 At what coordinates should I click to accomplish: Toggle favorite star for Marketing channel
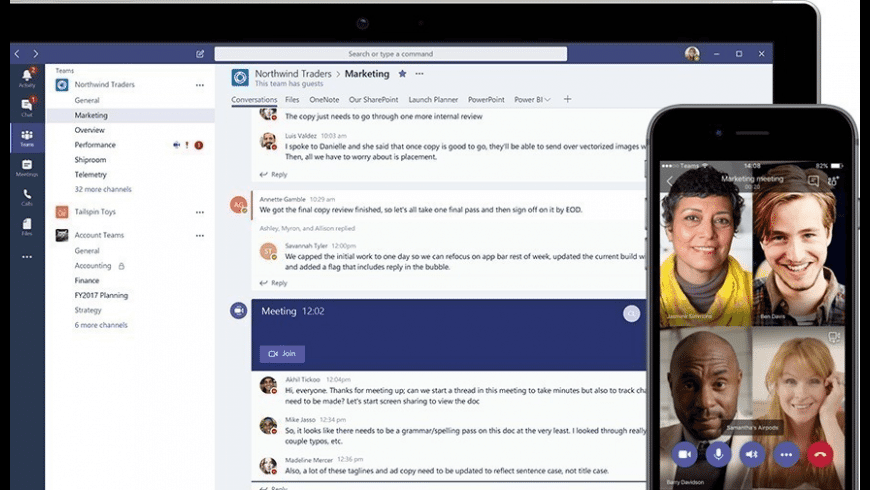pos(402,73)
